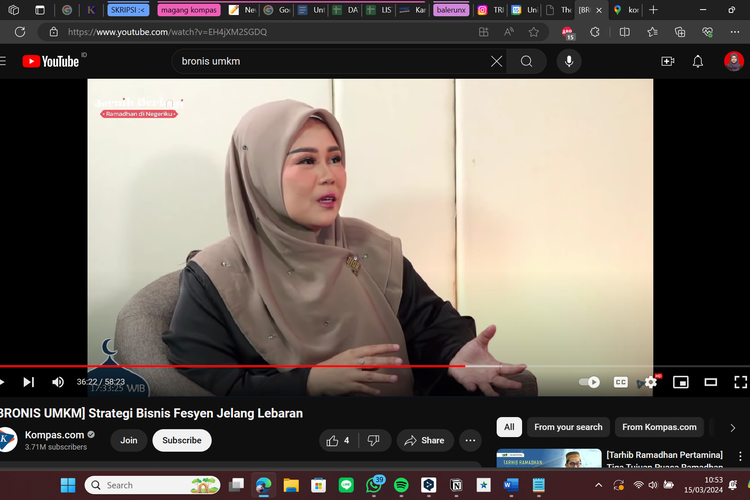Image resolution: width=750 pixels, height=500 pixels.
Task: Open the Windows Start menu
Action: point(68,485)
